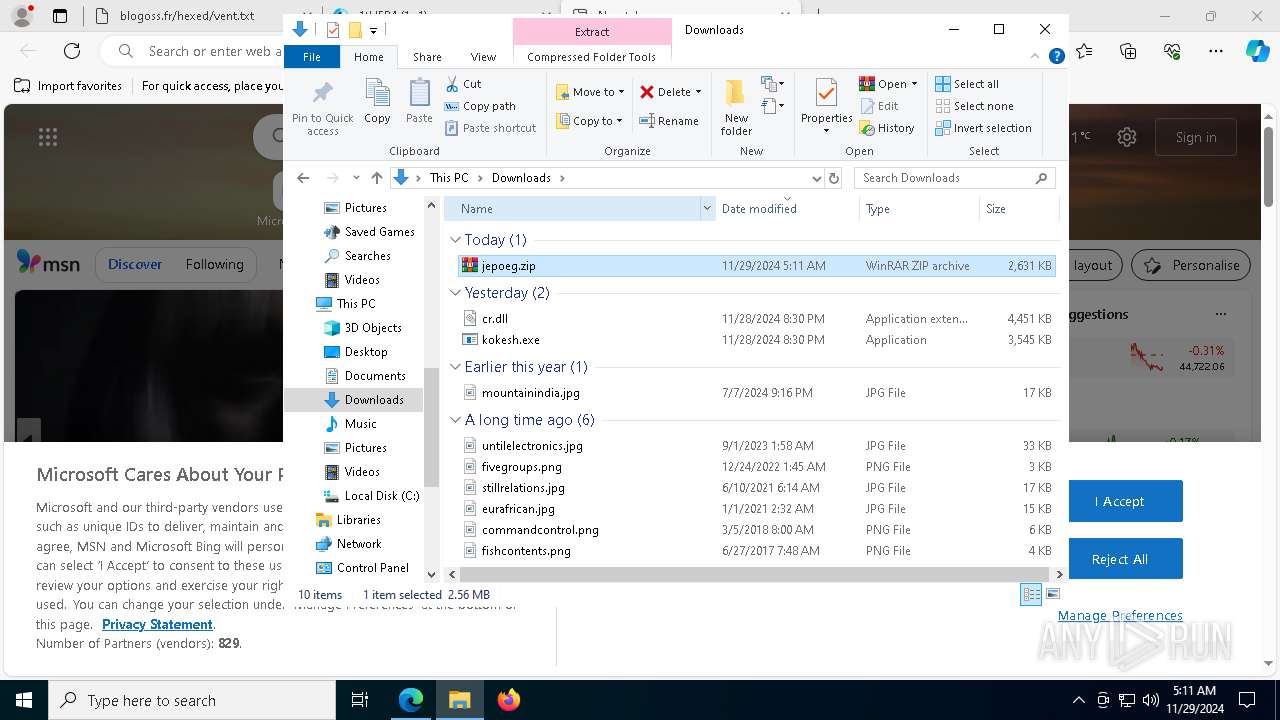Click Manage Preferences link
The image size is (1280, 720).
(x=1120, y=616)
